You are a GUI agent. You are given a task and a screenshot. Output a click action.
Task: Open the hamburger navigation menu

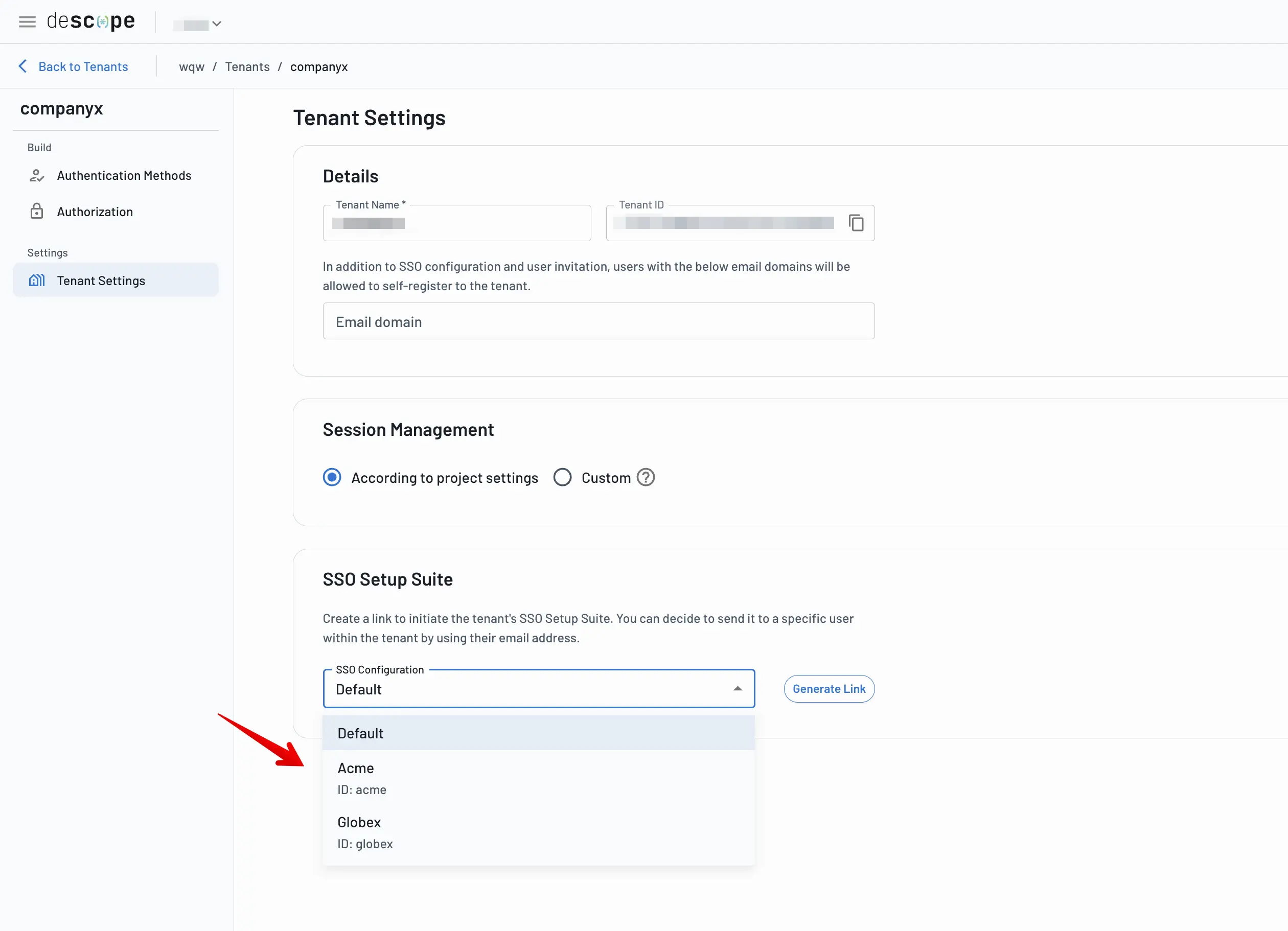pyautogui.click(x=27, y=21)
